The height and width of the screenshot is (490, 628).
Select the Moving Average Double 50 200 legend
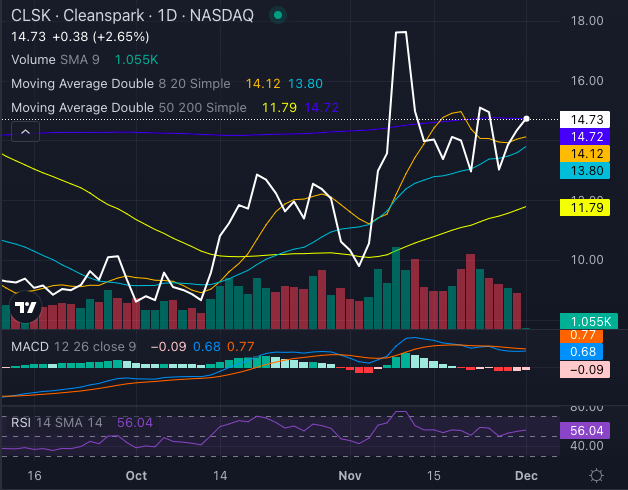click(x=128, y=106)
